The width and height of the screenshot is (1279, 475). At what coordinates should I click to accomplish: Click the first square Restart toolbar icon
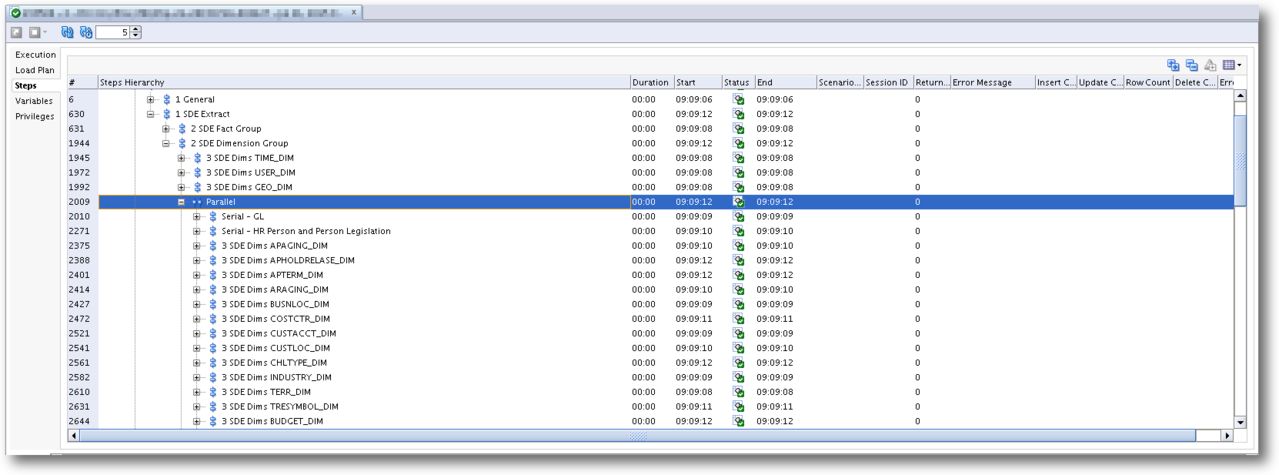[x=17, y=32]
